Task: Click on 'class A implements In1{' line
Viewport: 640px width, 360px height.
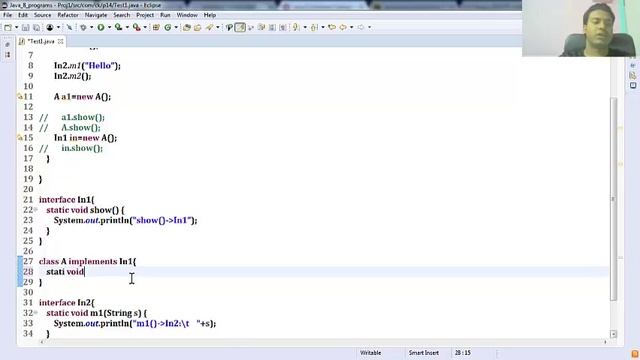Action: pyautogui.click(x=88, y=261)
